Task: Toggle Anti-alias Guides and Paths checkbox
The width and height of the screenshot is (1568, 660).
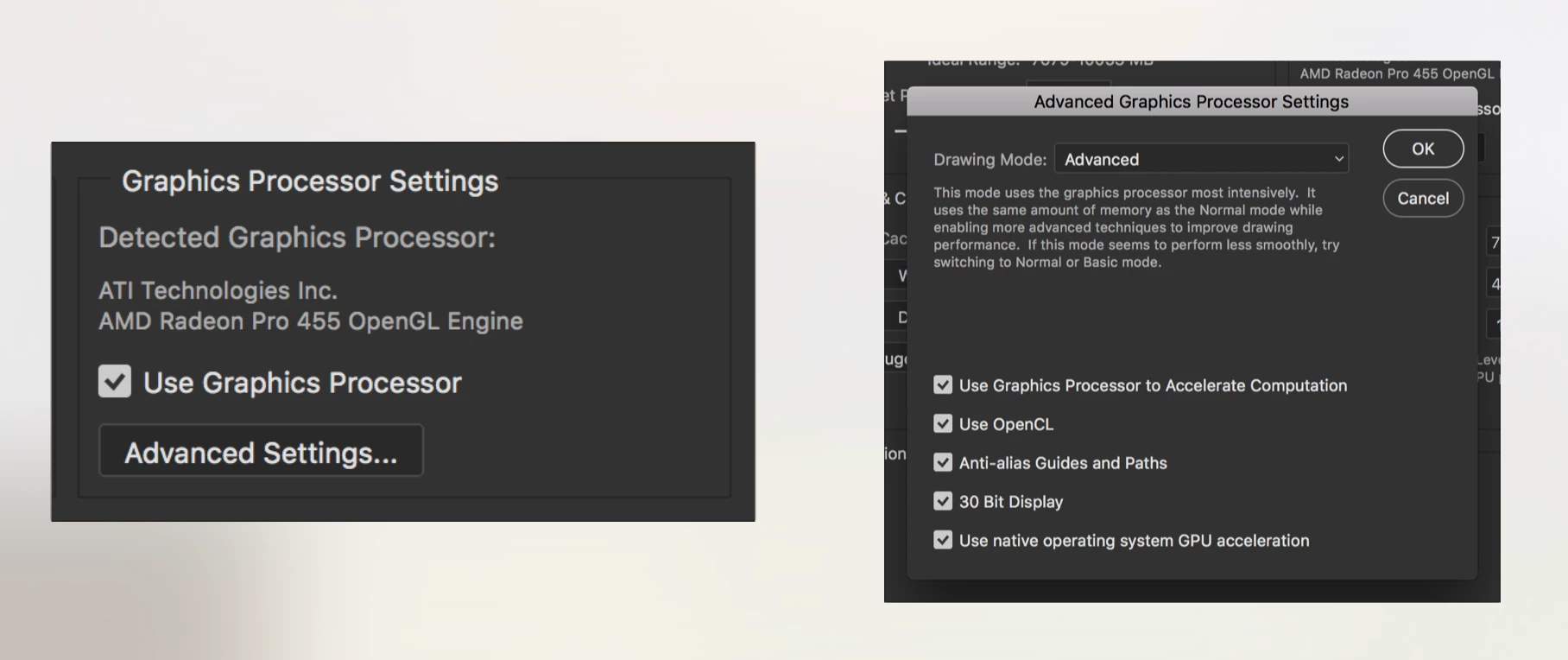Action: (943, 463)
